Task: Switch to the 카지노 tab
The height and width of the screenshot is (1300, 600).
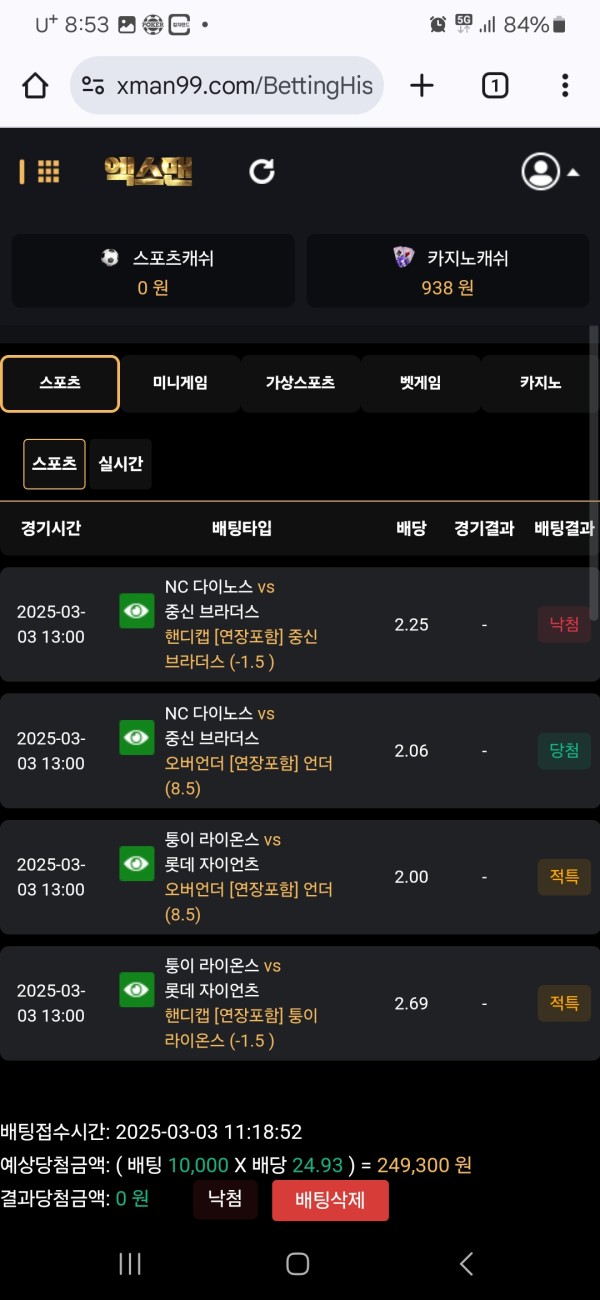Action: pyautogui.click(x=540, y=383)
